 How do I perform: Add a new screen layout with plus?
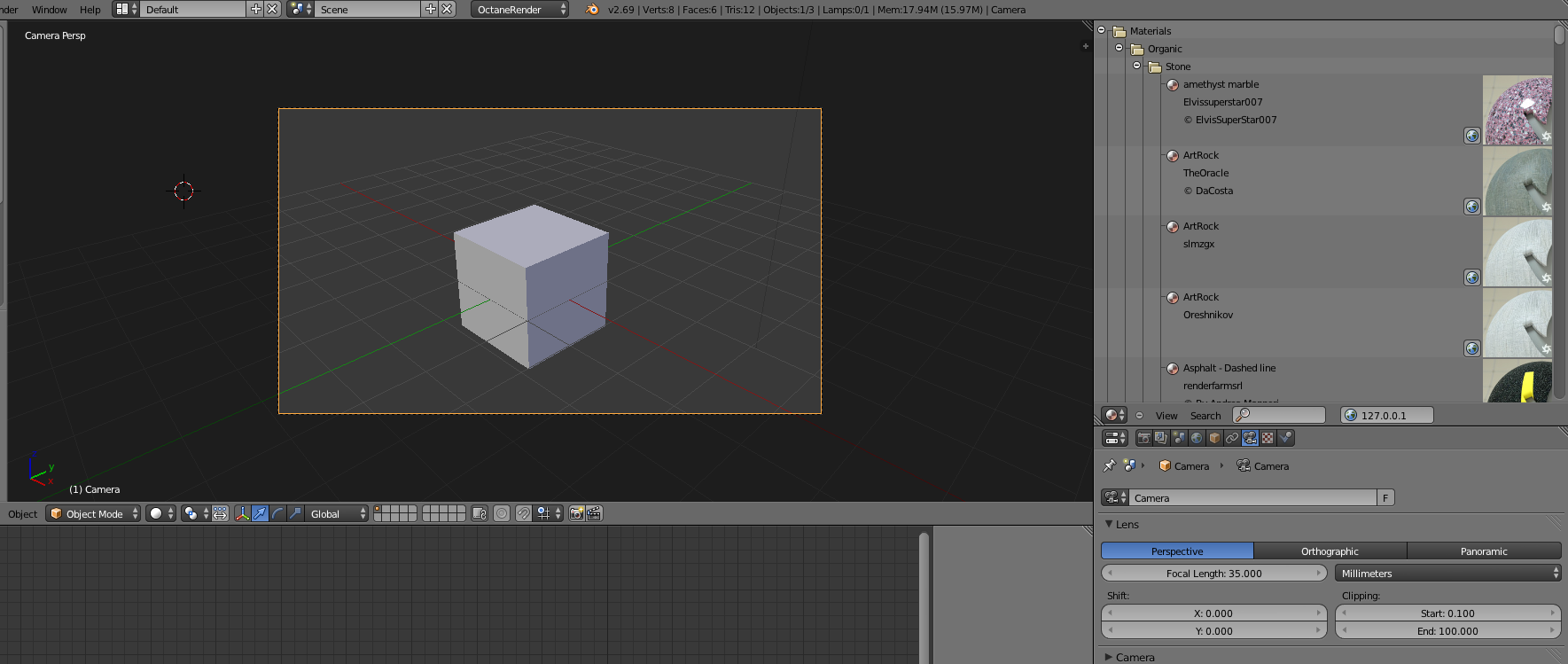(x=256, y=9)
